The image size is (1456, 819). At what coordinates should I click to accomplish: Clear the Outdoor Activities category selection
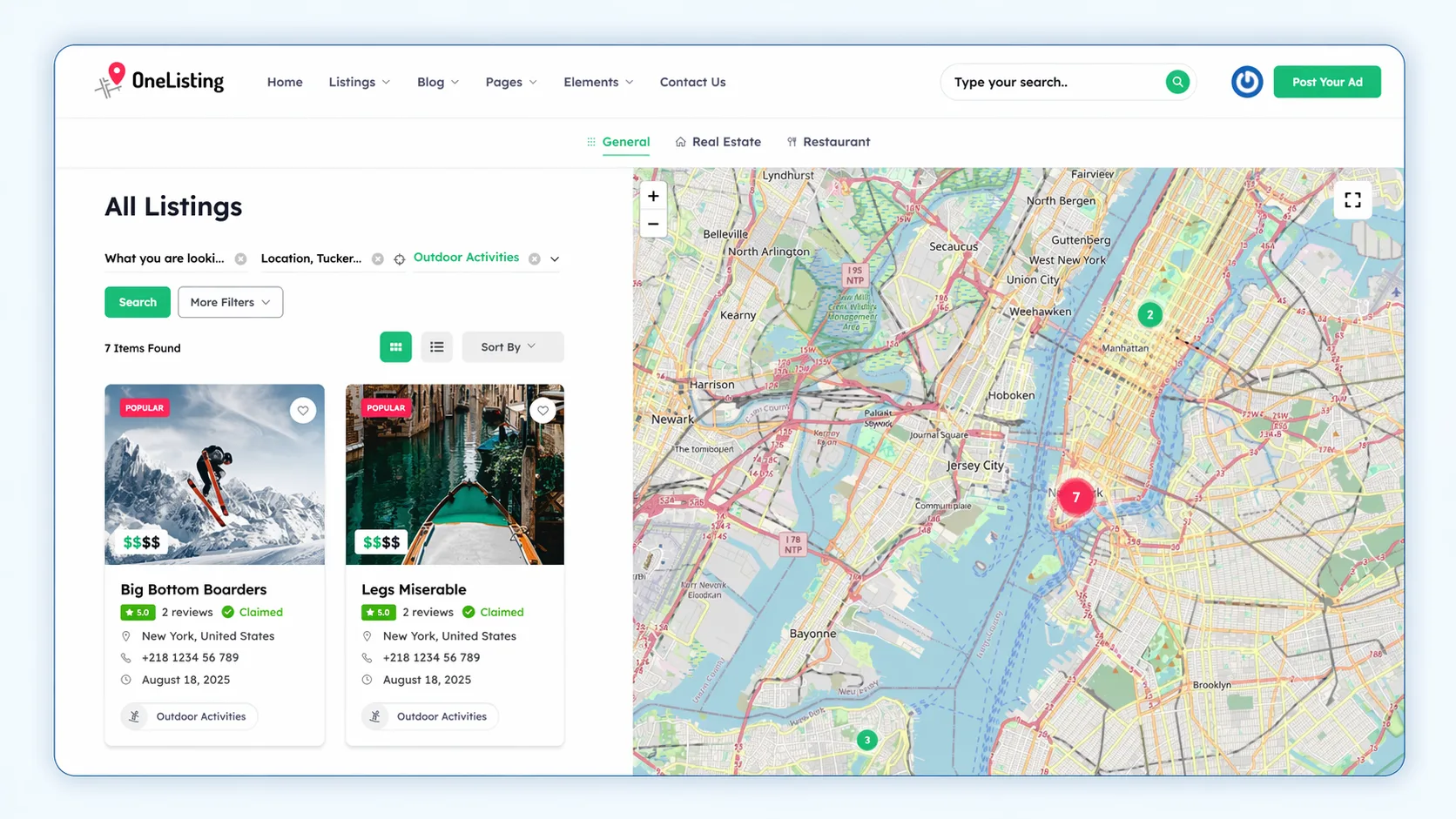535,258
